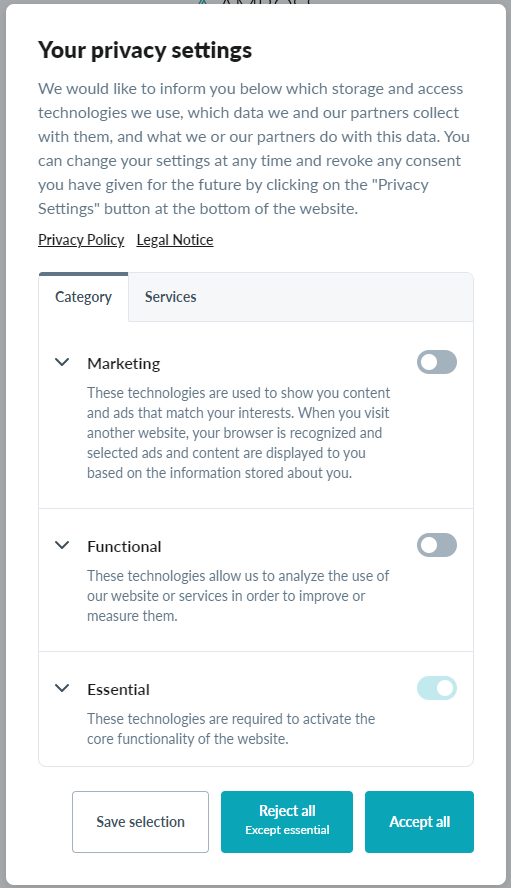The width and height of the screenshot is (511, 888).
Task: Select the Category tab
Action: tap(83, 297)
